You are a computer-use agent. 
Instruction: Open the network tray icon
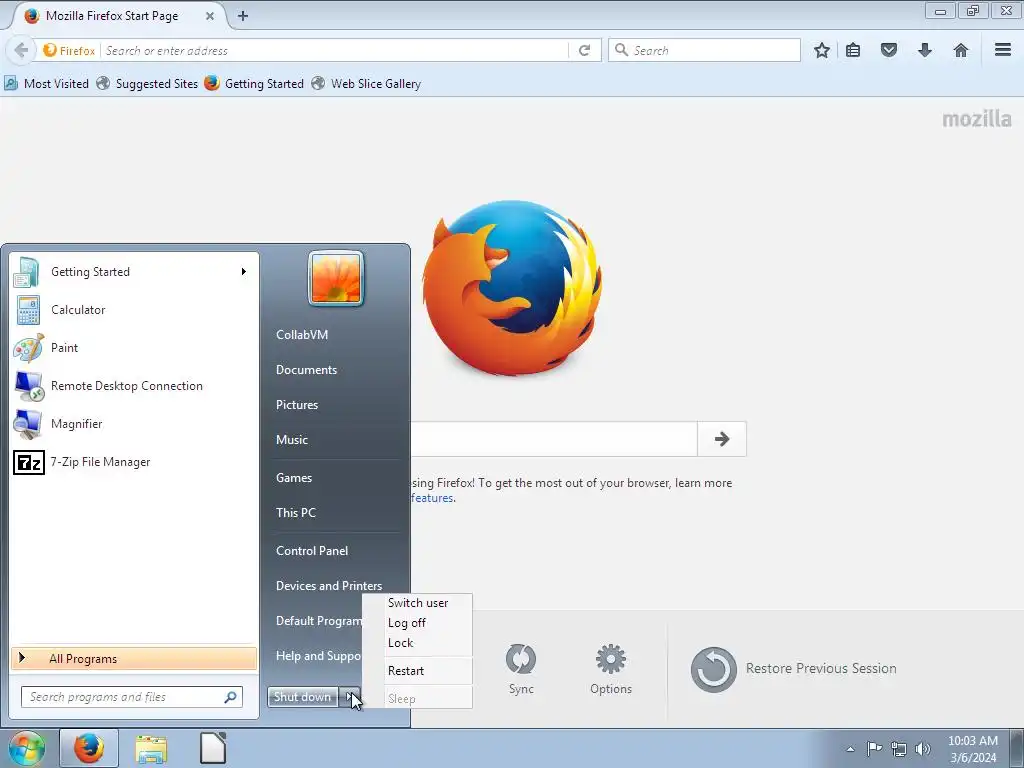[x=899, y=749]
